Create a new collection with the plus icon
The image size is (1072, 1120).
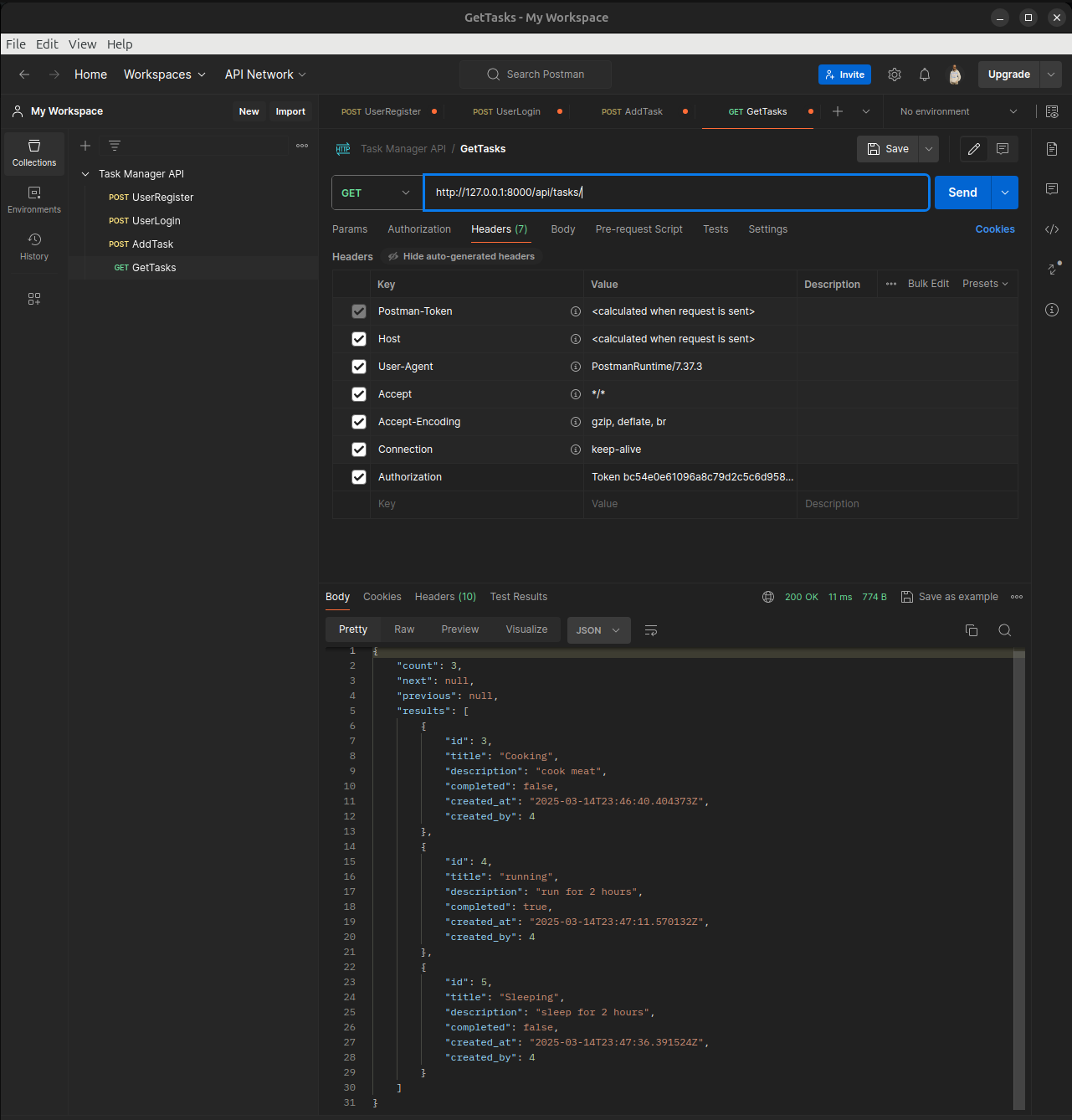click(85, 146)
